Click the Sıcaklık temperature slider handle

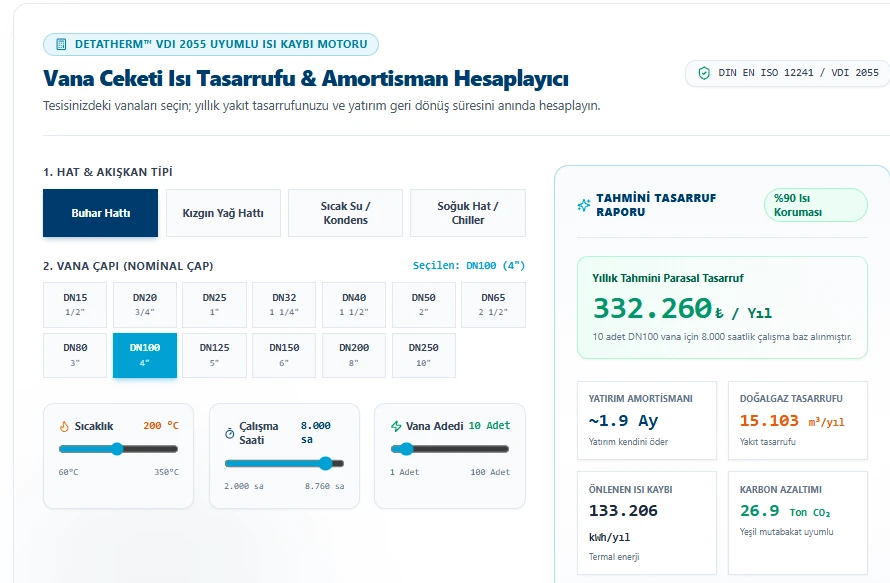[117, 449]
